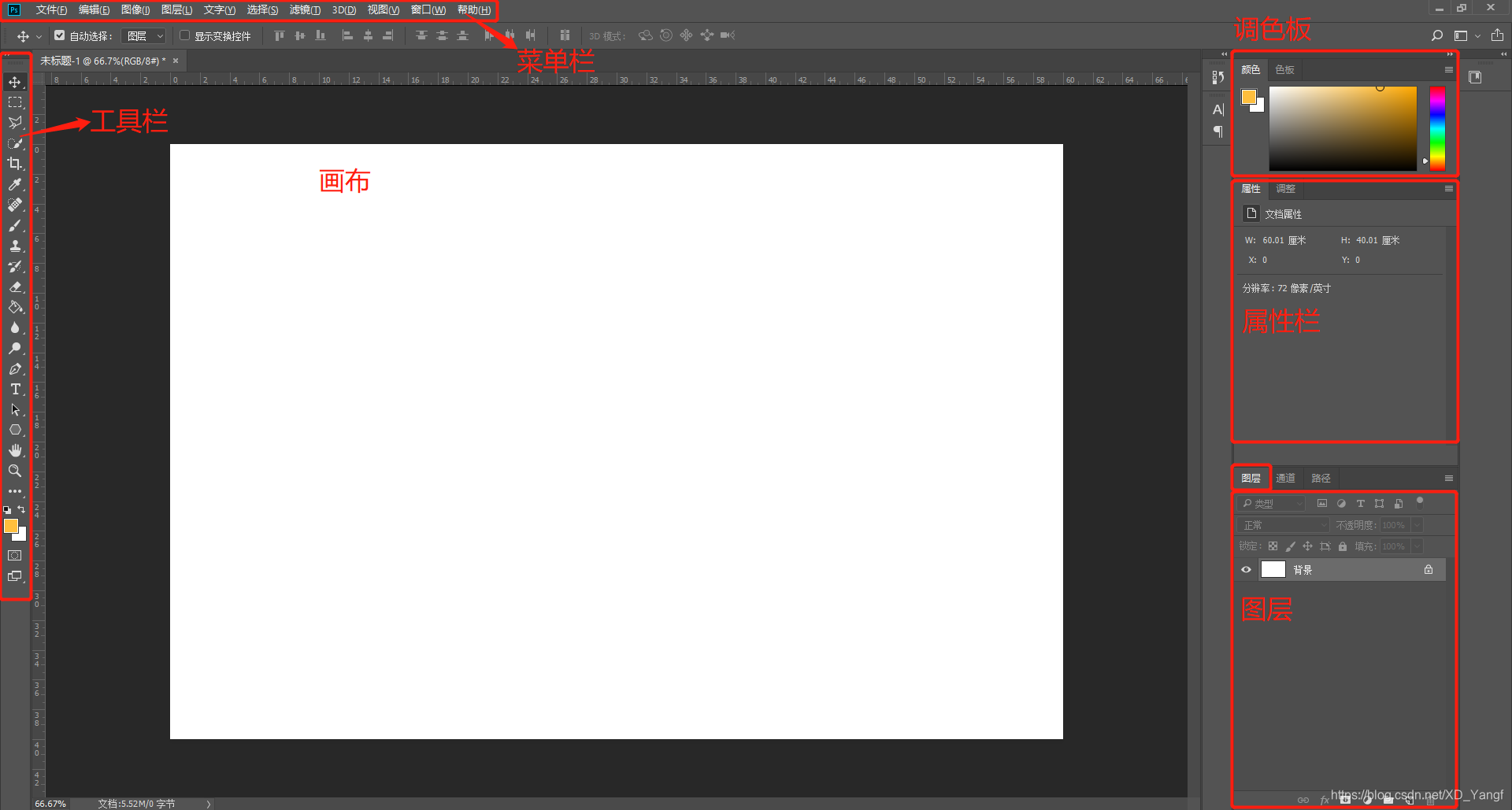This screenshot has height=810, width=1512.
Task: Toggle Lock Transparent Pixels checkerboard icon
Action: pyautogui.click(x=1273, y=546)
